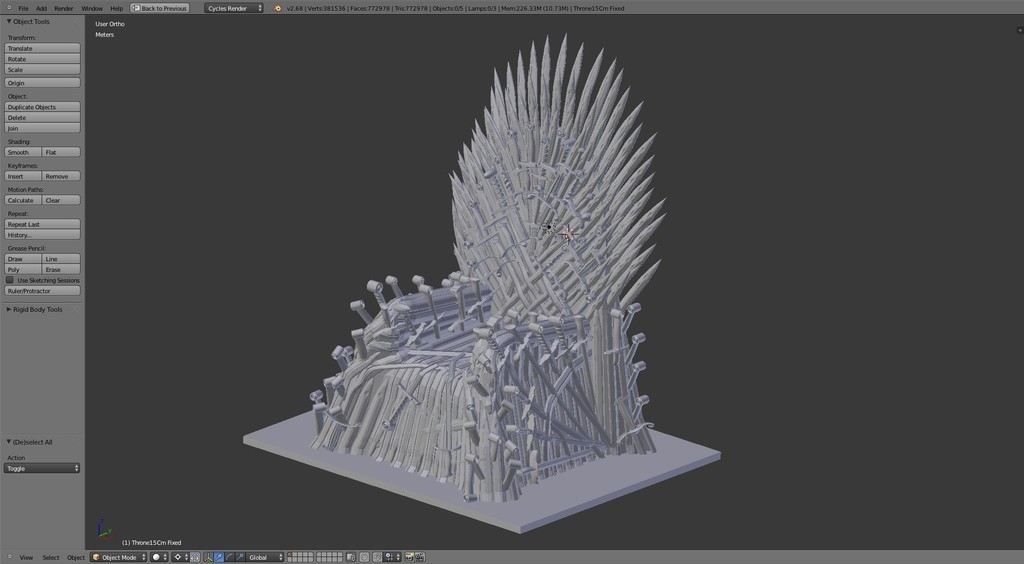Image resolution: width=1024 pixels, height=564 pixels.
Task: Click Grease Pencil Poly button
Action: (x=23, y=269)
